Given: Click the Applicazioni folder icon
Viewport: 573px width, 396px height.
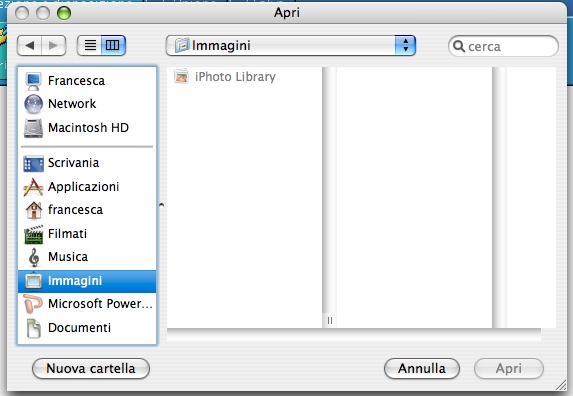Looking at the screenshot, I should click(x=33, y=187).
